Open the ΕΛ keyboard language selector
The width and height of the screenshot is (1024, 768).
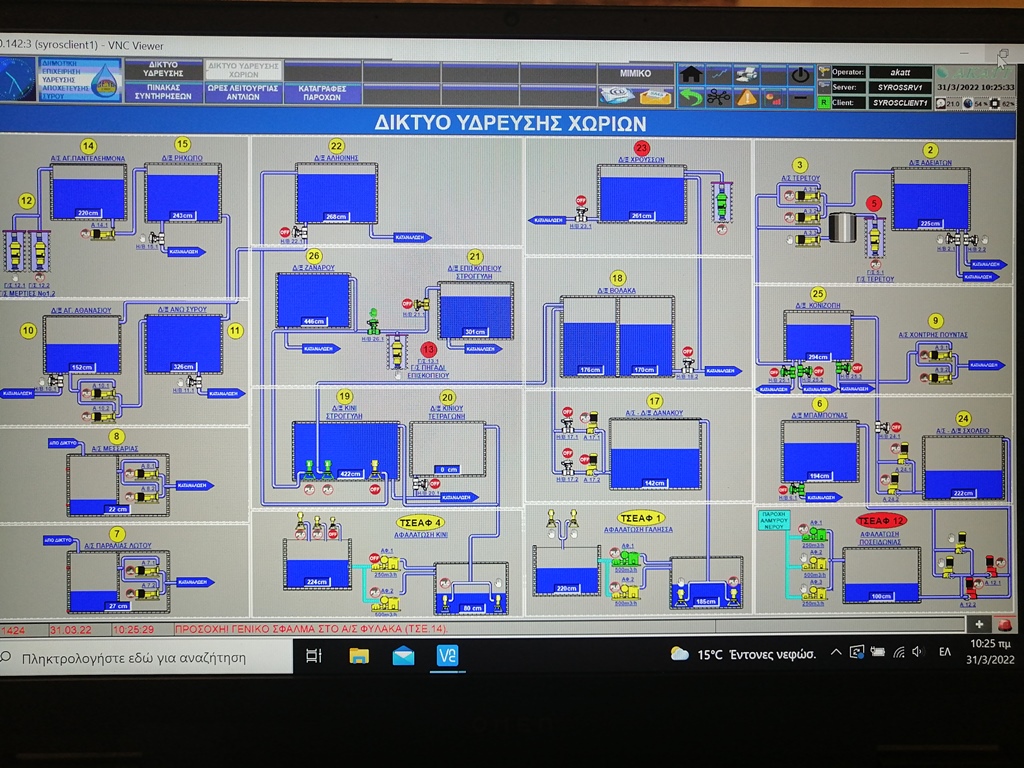tap(944, 653)
